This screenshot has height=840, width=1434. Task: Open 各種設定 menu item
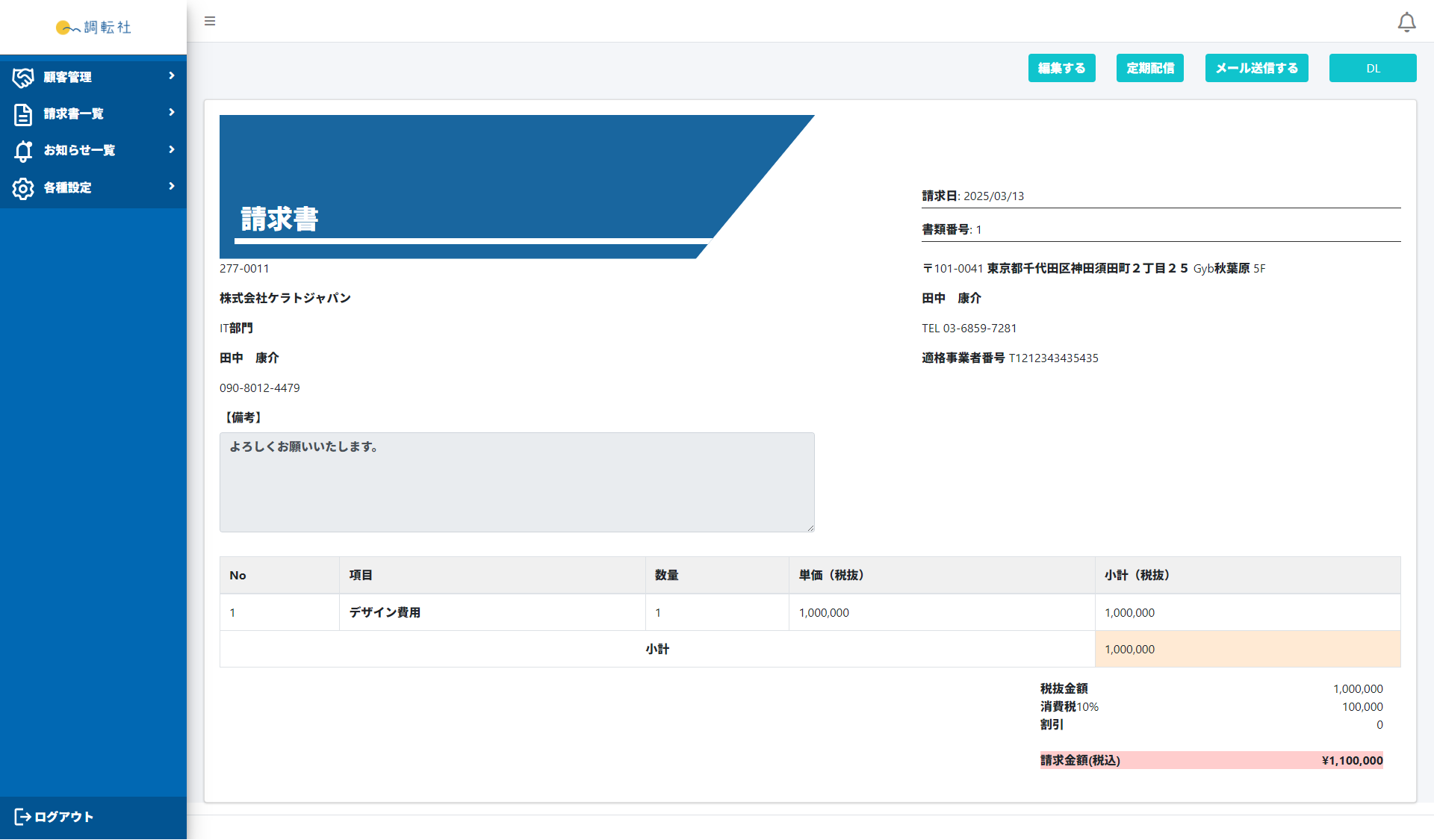[67, 187]
